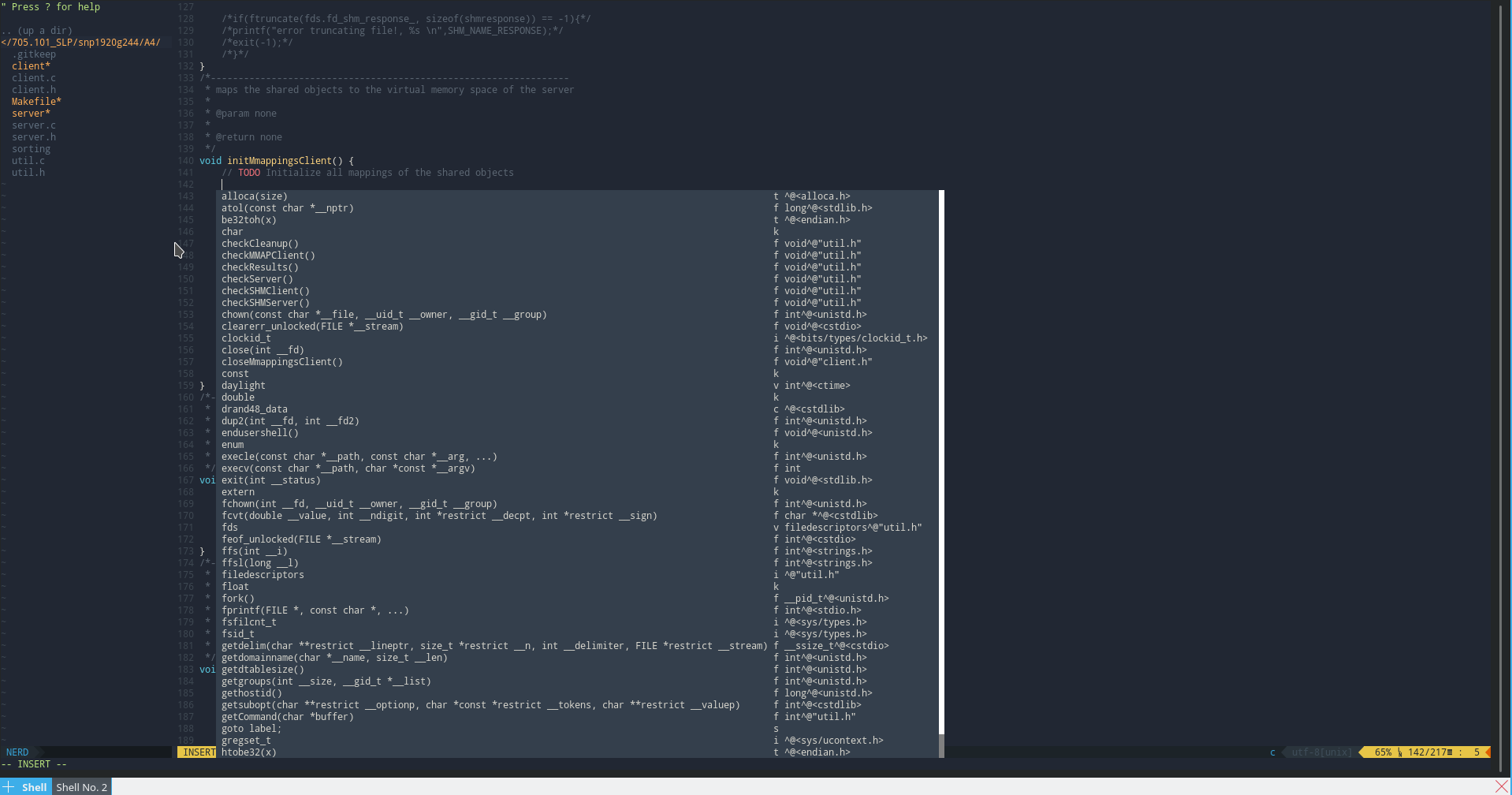Open client.c in the NERDTree sidebar
Screen dimensions: 1512x795
point(33,77)
